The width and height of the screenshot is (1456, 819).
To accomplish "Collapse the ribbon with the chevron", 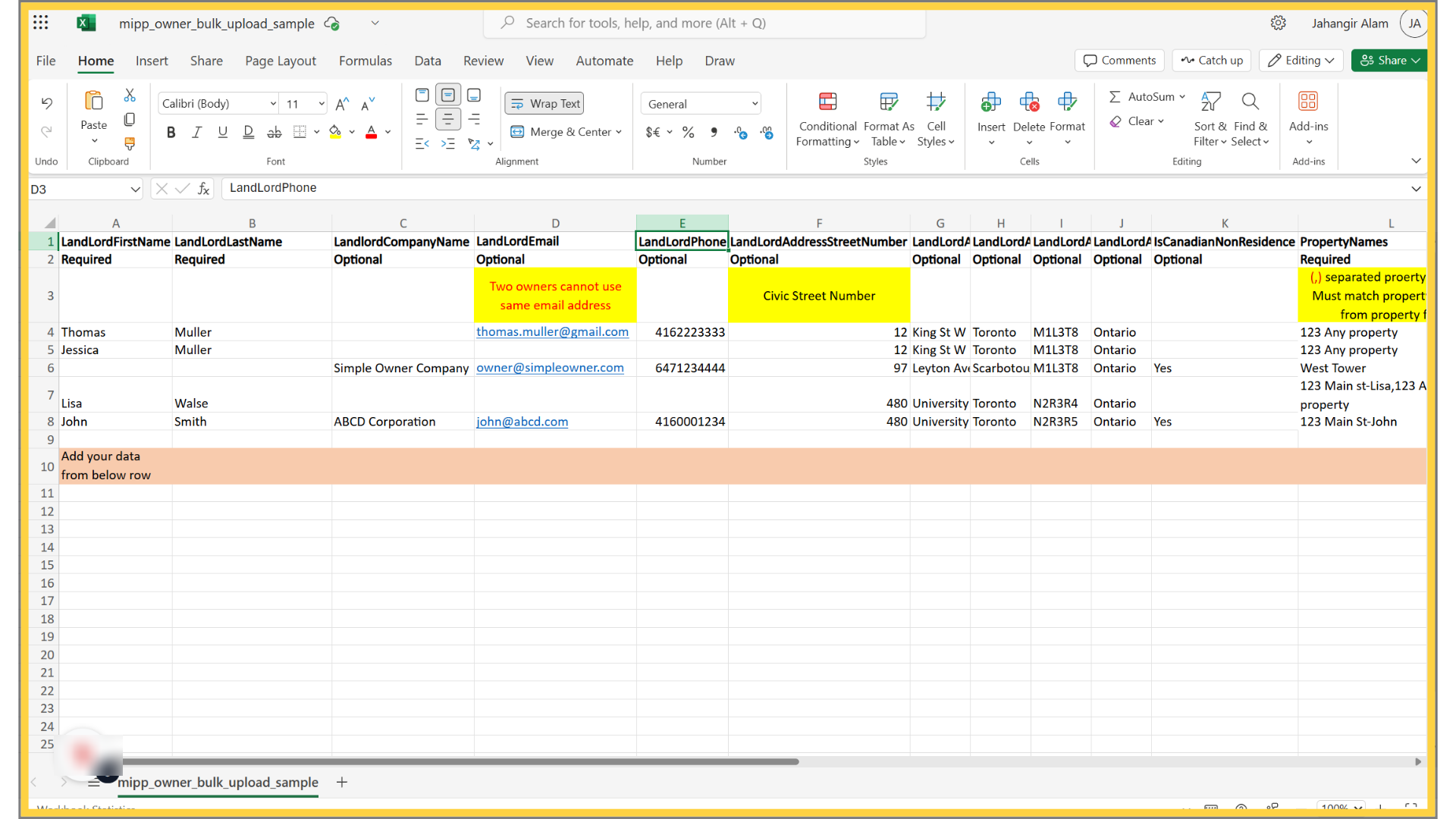I will tap(1416, 161).
